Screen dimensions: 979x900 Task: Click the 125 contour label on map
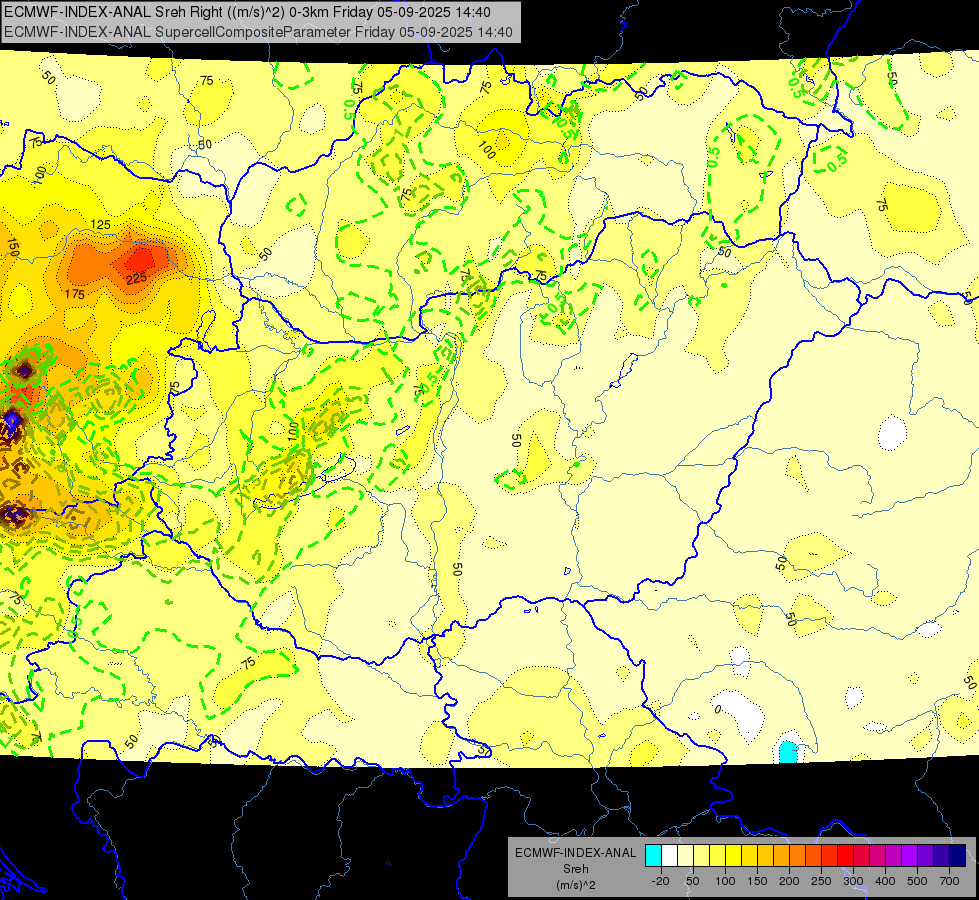click(x=101, y=224)
